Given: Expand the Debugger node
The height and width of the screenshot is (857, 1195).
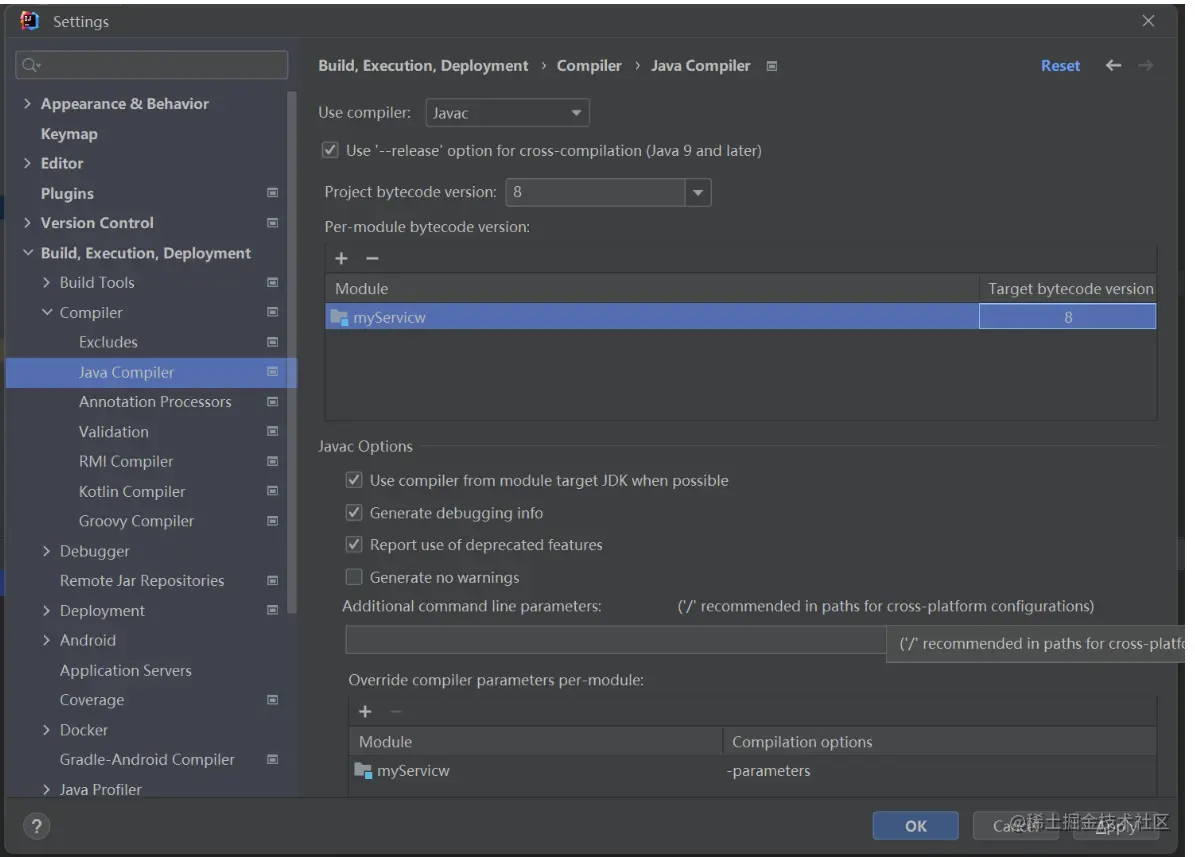Looking at the screenshot, I should pyautogui.click(x=46, y=550).
